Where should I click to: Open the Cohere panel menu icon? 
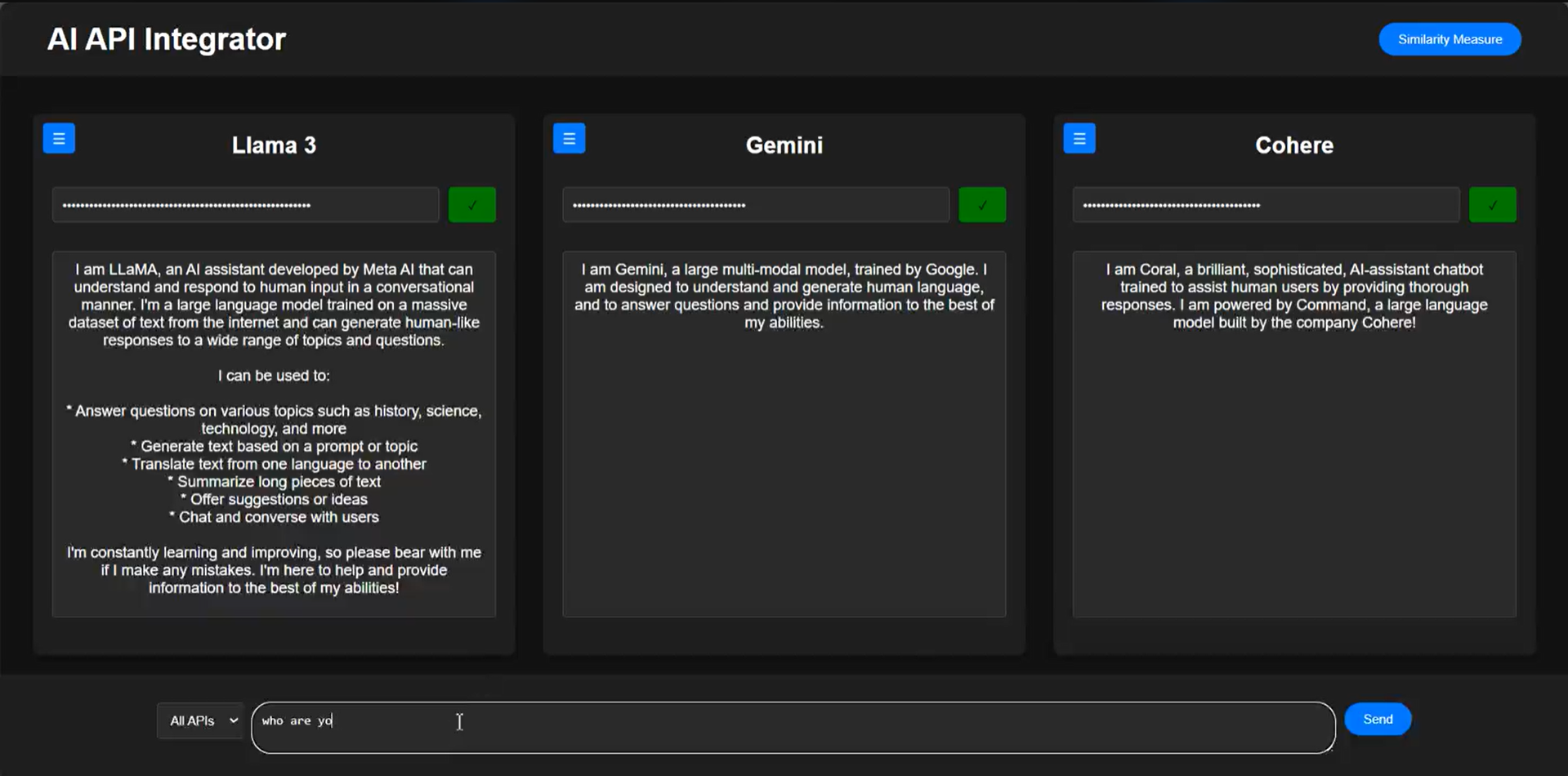coord(1079,139)
